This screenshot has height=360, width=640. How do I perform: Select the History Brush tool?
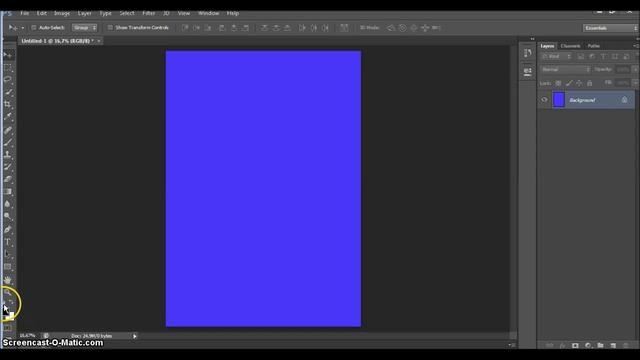pos(8,167)
